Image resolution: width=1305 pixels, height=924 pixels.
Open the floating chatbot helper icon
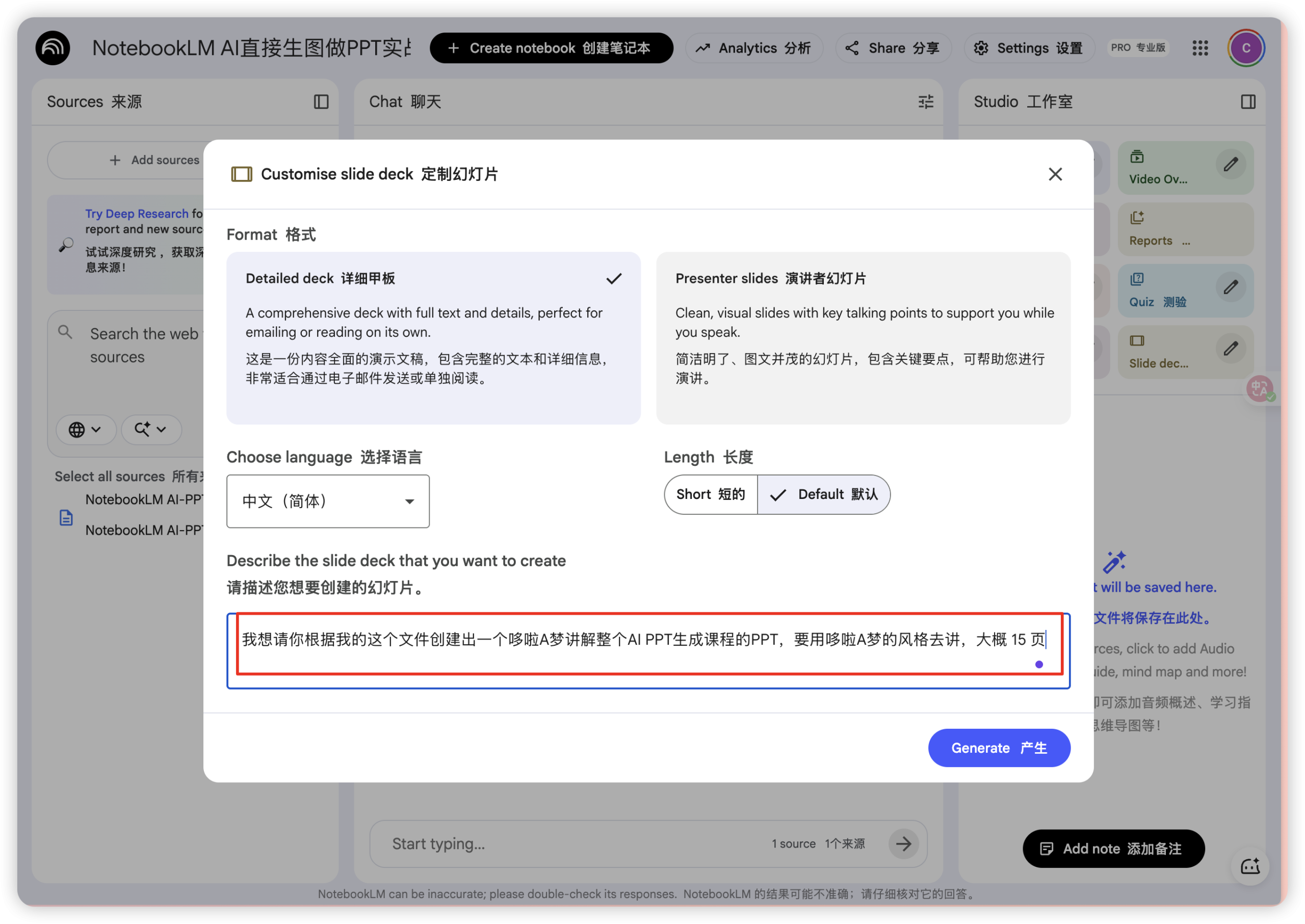pyautogui.click(x=1250, y=866)
